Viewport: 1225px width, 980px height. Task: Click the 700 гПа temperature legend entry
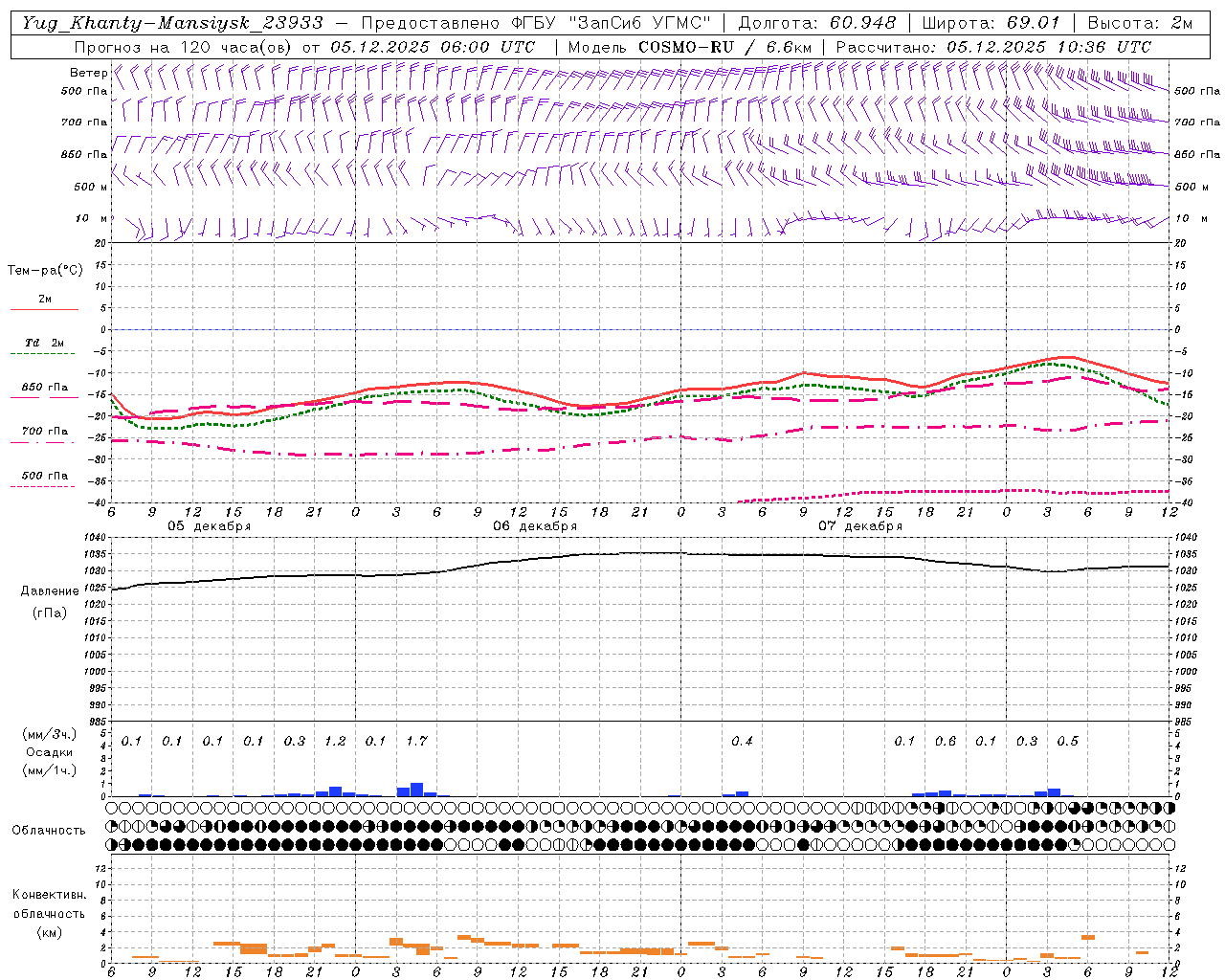tap(44, 431)
